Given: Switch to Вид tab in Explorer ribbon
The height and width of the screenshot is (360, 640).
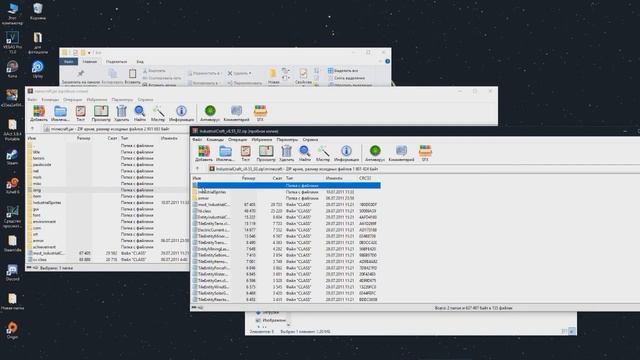Looking at the screenshot, I should click(140, 62).
